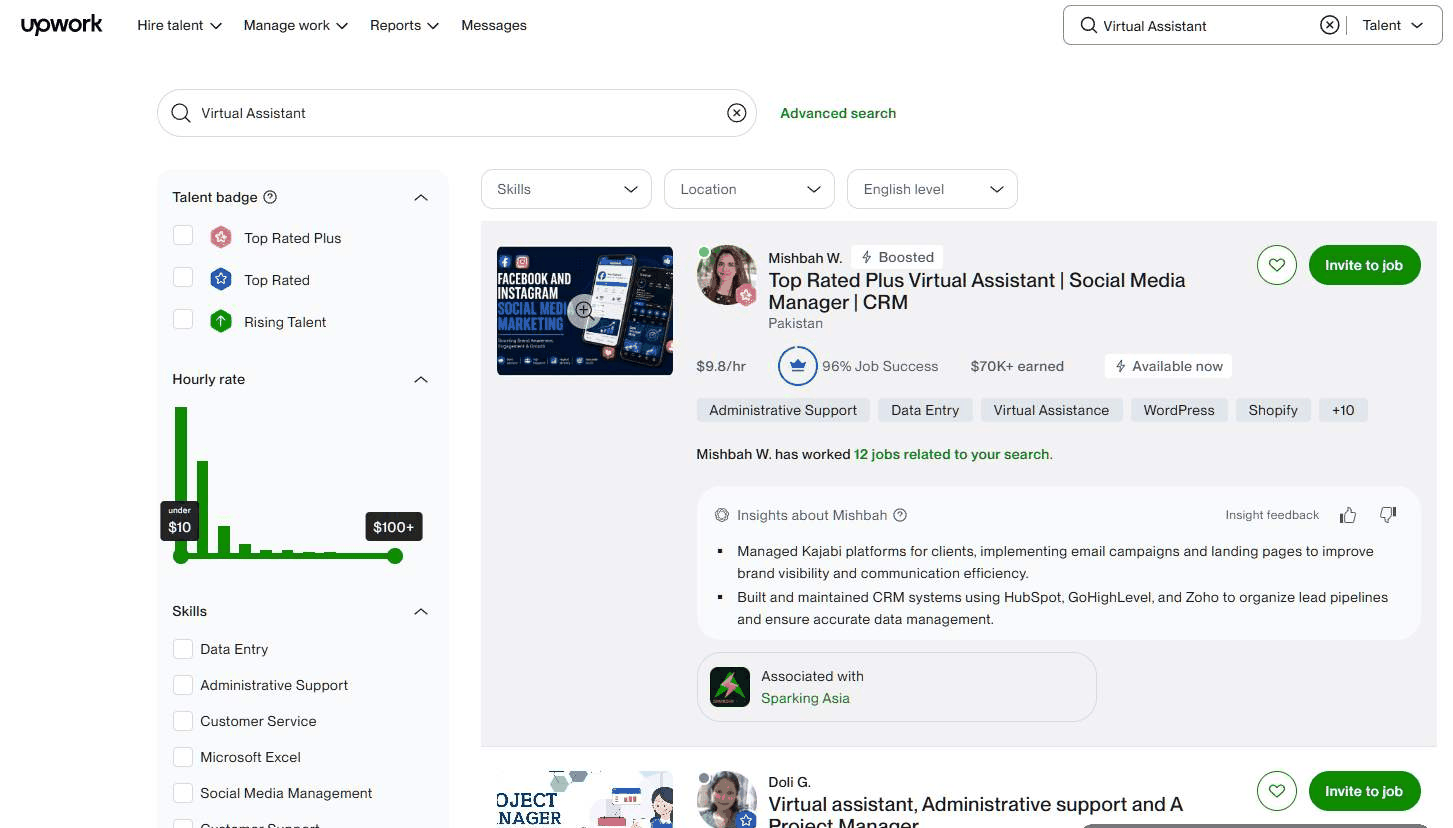The image size is (1453, 828).
Task: Zoom Mishbah's portfolio image with magnifier icon
Action: [x=584, y=311]
